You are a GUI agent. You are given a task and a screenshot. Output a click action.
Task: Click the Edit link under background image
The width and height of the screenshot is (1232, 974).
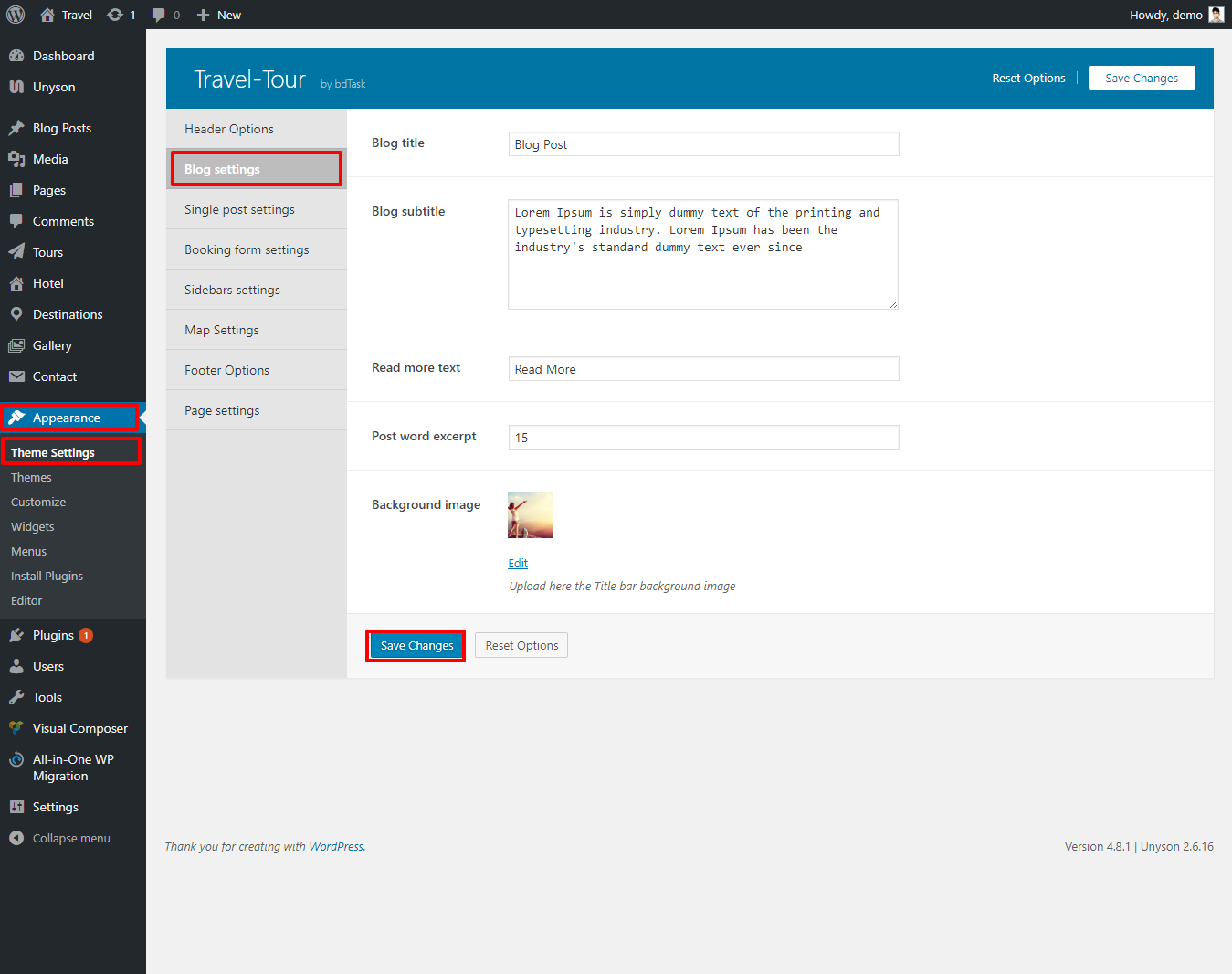(x=518, y=563)
